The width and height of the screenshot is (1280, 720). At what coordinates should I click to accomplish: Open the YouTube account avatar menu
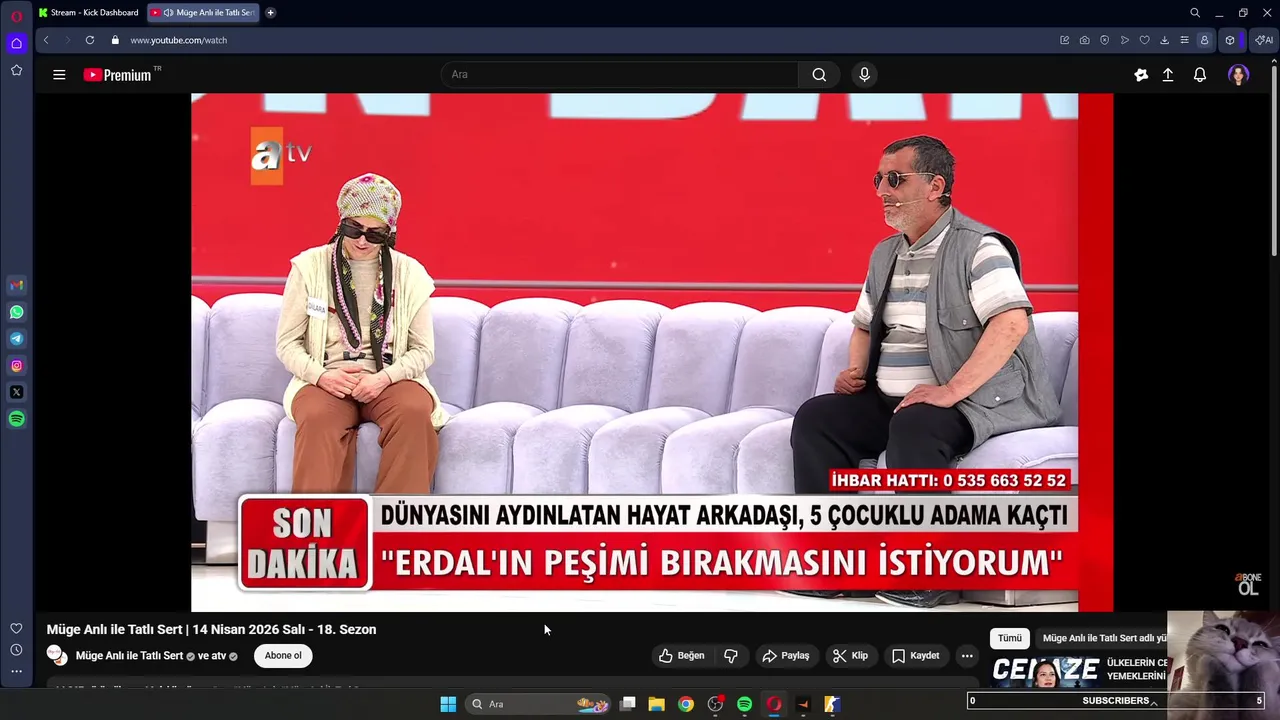tap(1239, 75)
